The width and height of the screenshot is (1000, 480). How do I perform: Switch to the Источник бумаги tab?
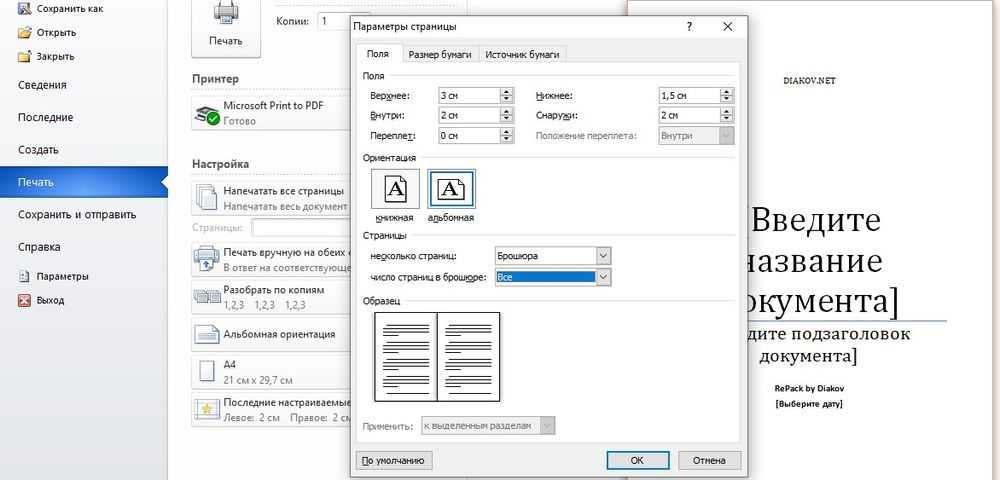coord(522,54)
